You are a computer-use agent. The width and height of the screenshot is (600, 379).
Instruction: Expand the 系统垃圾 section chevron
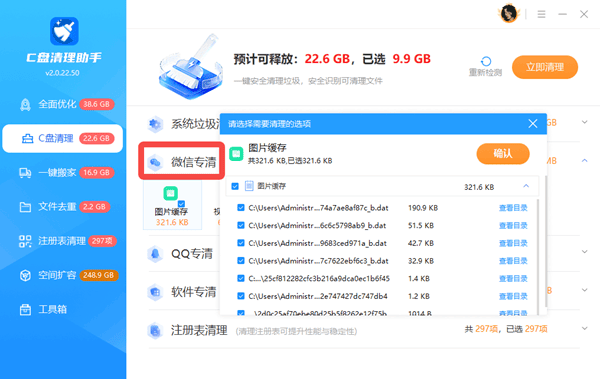click(584, 122)
